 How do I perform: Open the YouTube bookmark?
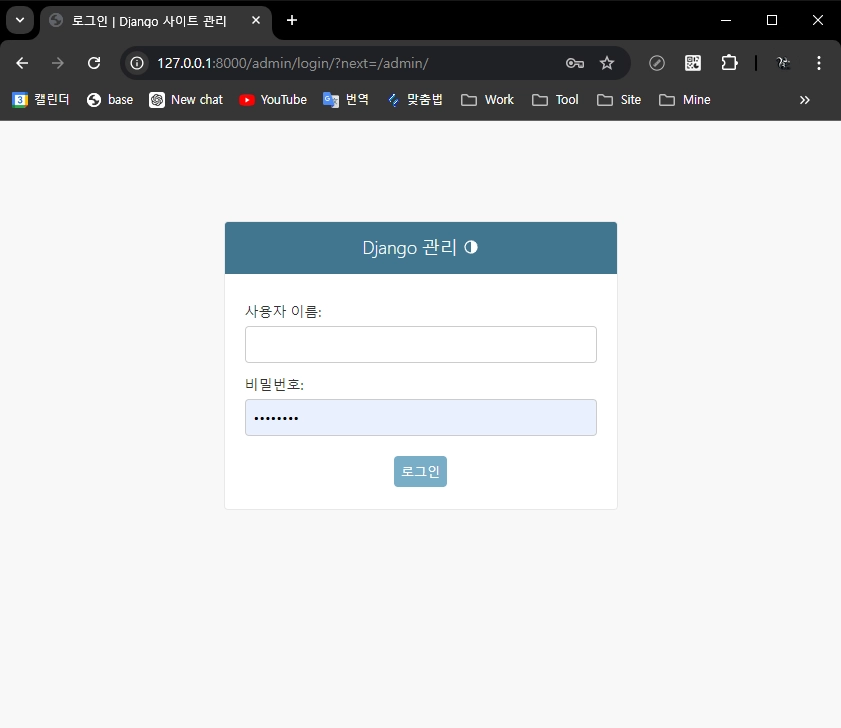[273, 100]
